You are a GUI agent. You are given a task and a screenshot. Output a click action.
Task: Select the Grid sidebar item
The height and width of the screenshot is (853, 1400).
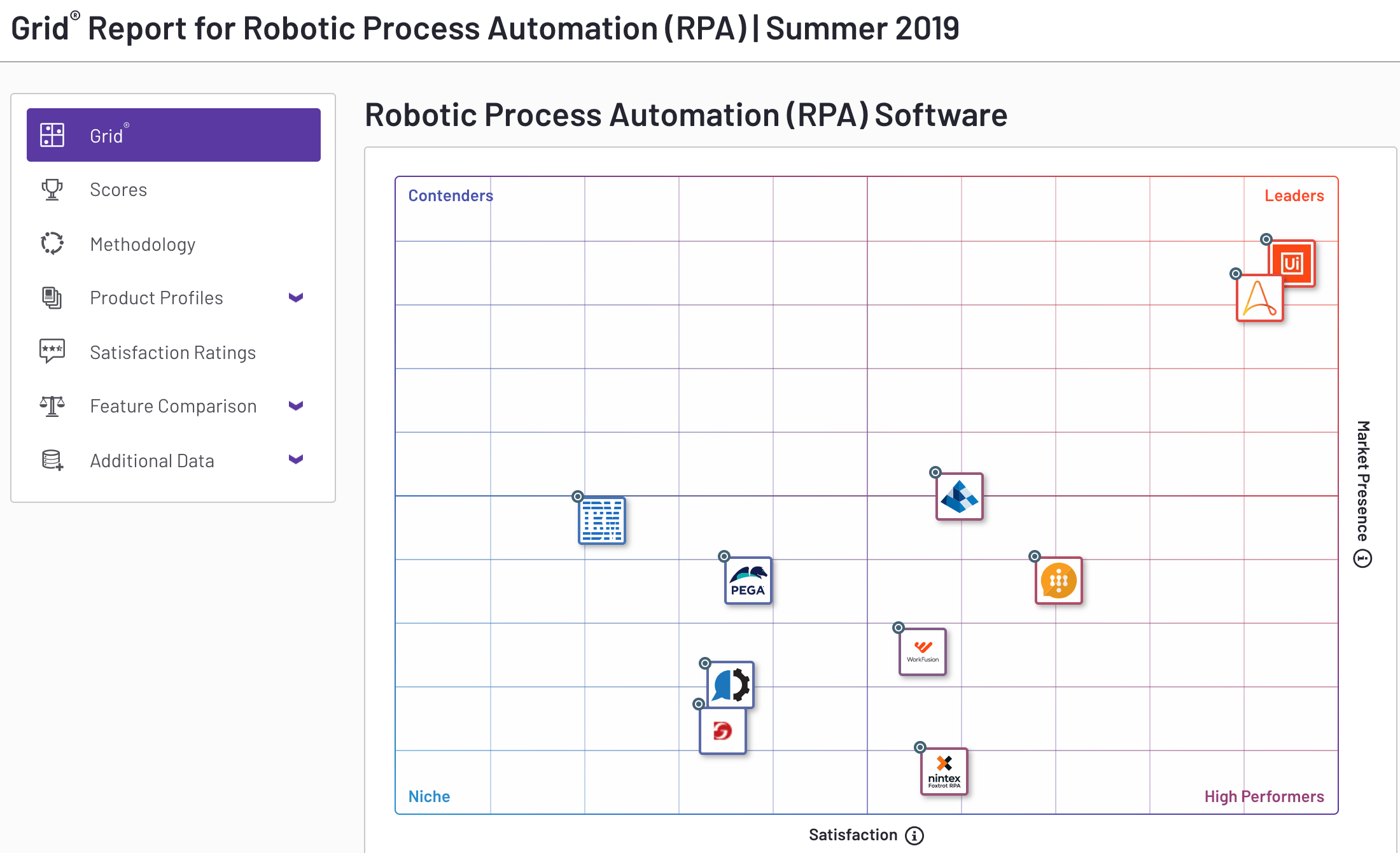pyautogui.click(x=173, y=135)
